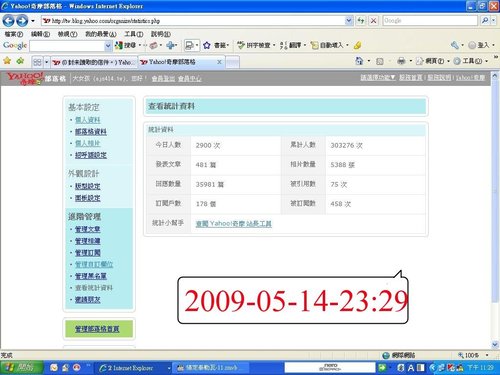
Task: Go back with the browser Back arrow
Action: (x=8, y=21)
